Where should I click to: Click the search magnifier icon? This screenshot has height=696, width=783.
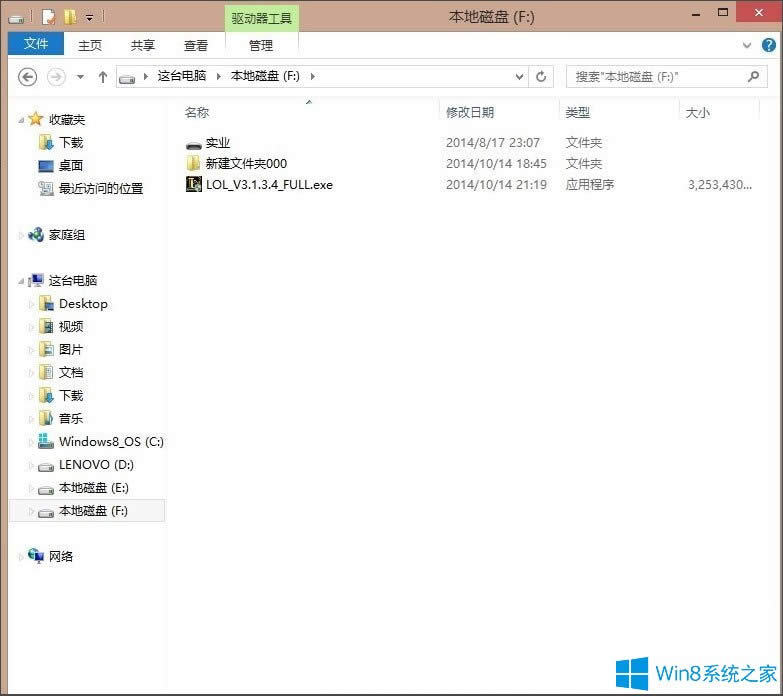(753, 76)
